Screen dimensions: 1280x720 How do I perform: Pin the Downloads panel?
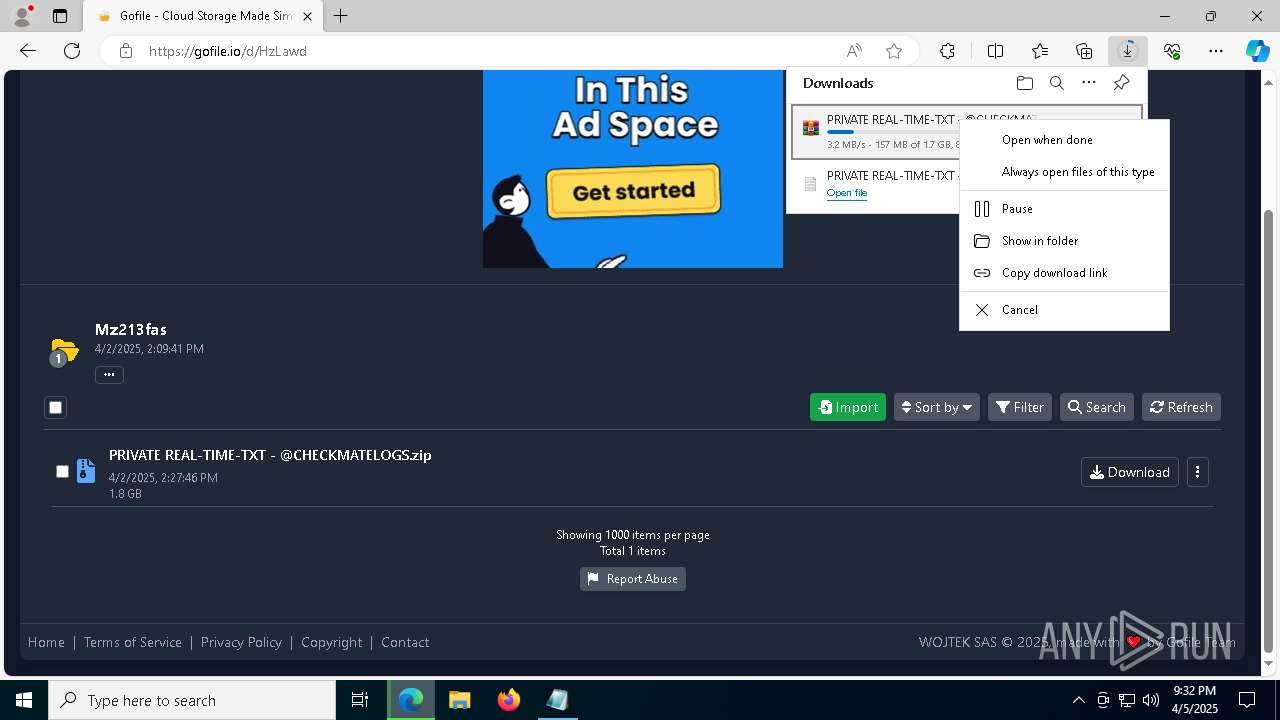(1122, 83)
